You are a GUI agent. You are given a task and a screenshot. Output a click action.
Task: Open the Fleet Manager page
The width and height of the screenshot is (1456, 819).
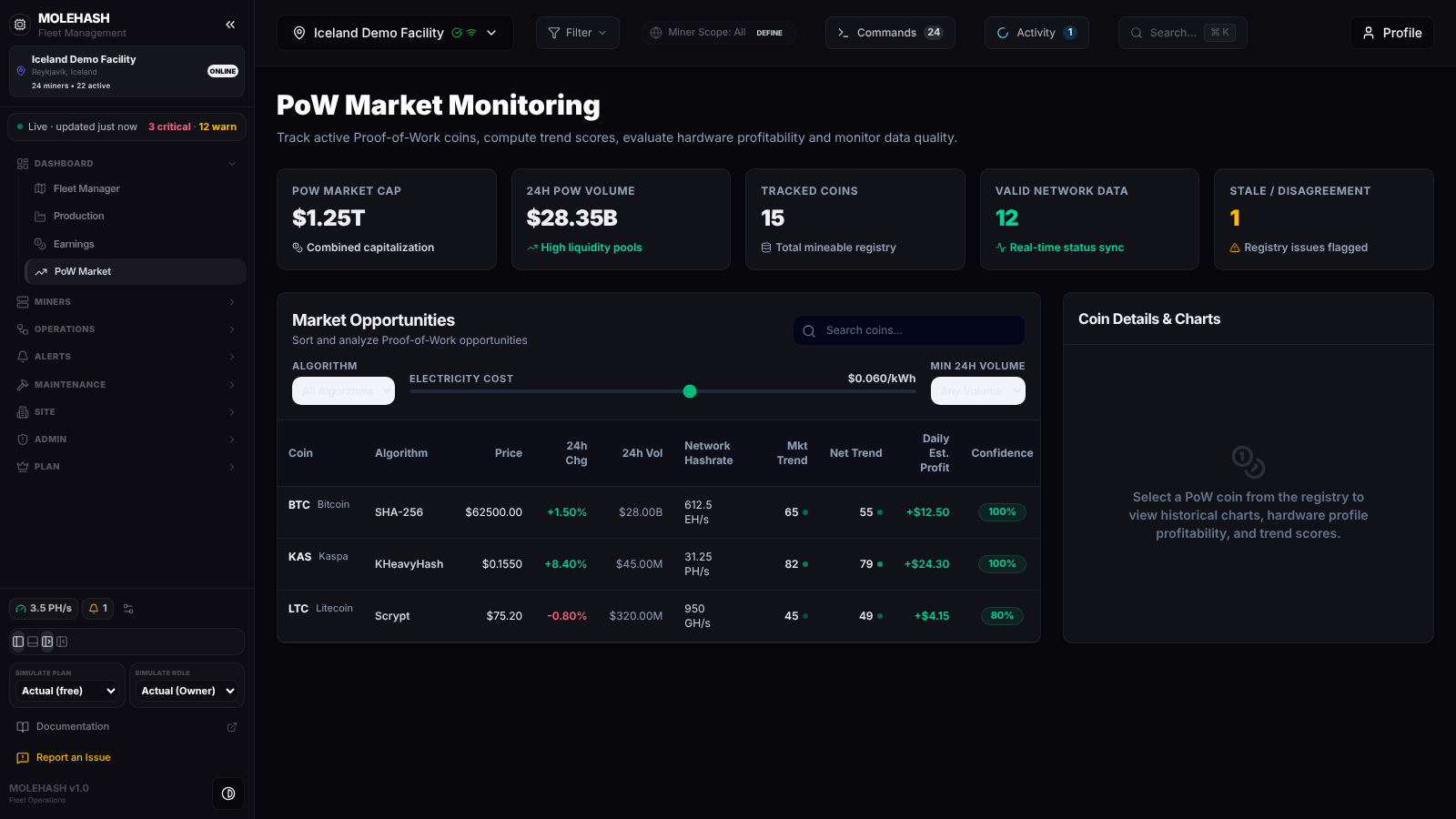point(136,188)
